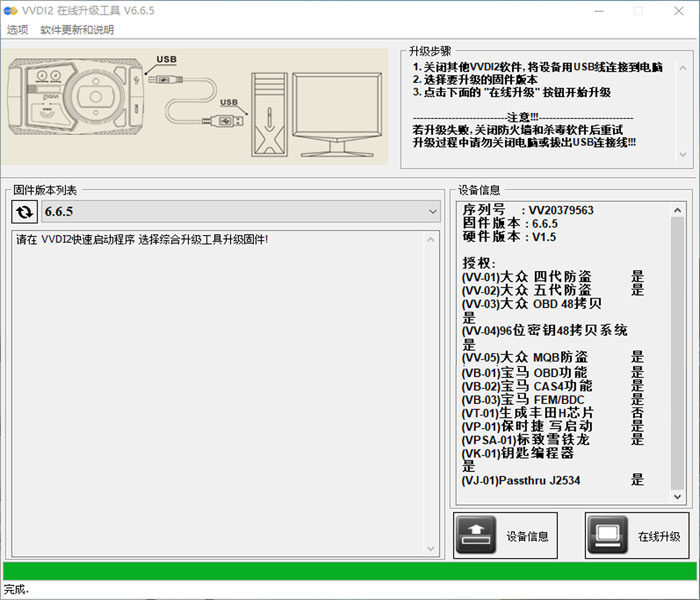Open the 6.6.5 firmware version dropdown

(241, 212)
